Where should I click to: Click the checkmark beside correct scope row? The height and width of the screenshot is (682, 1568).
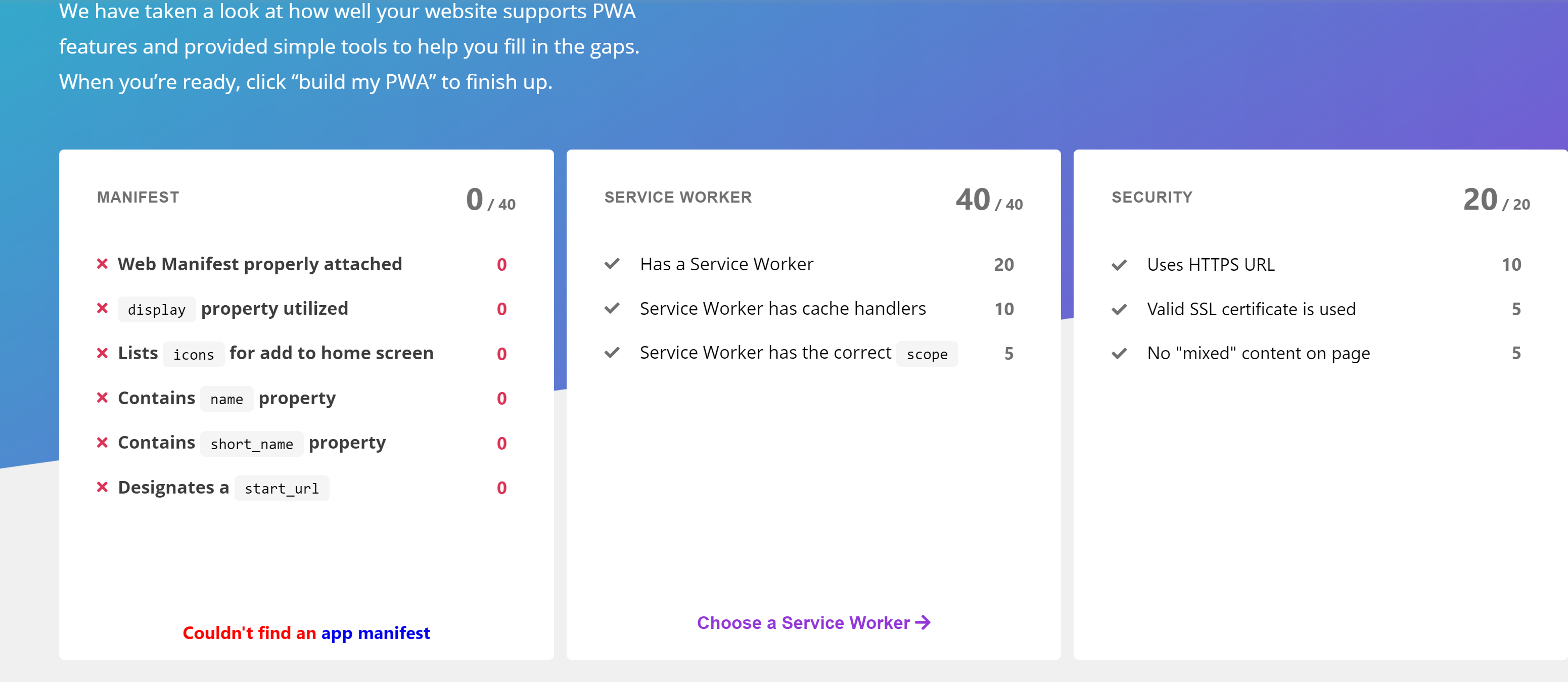612,352
